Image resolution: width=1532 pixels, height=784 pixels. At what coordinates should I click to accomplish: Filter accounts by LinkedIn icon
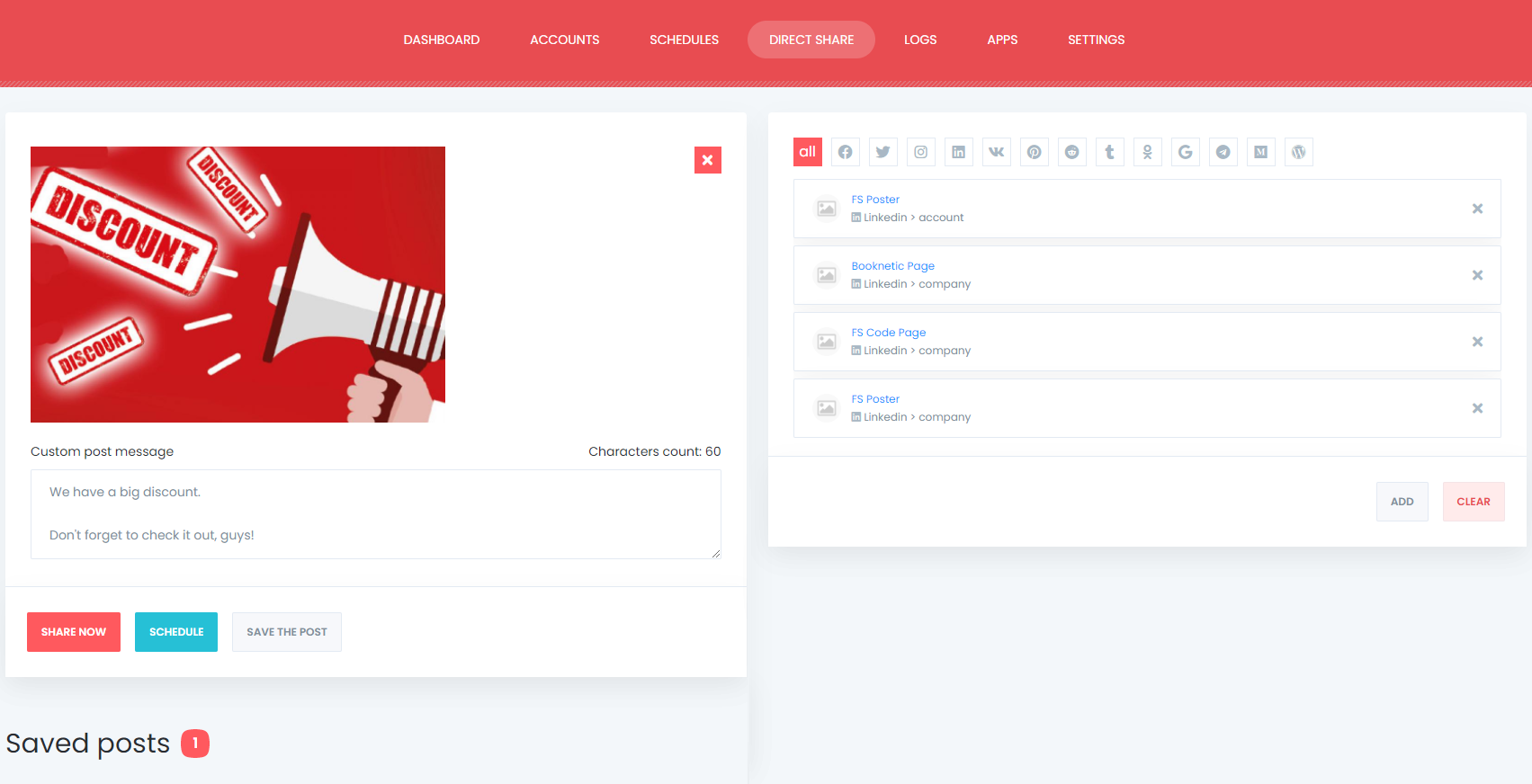coord(958,152)
